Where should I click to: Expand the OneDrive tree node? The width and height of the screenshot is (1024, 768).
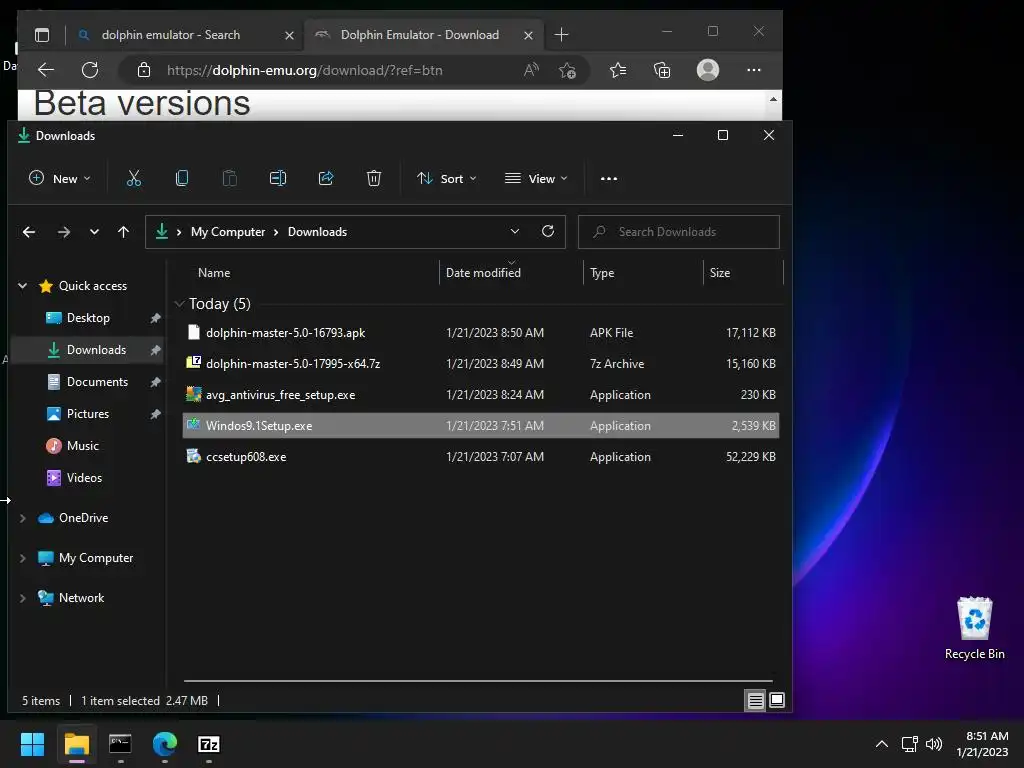pyautogui.click(x=23, y=518)
